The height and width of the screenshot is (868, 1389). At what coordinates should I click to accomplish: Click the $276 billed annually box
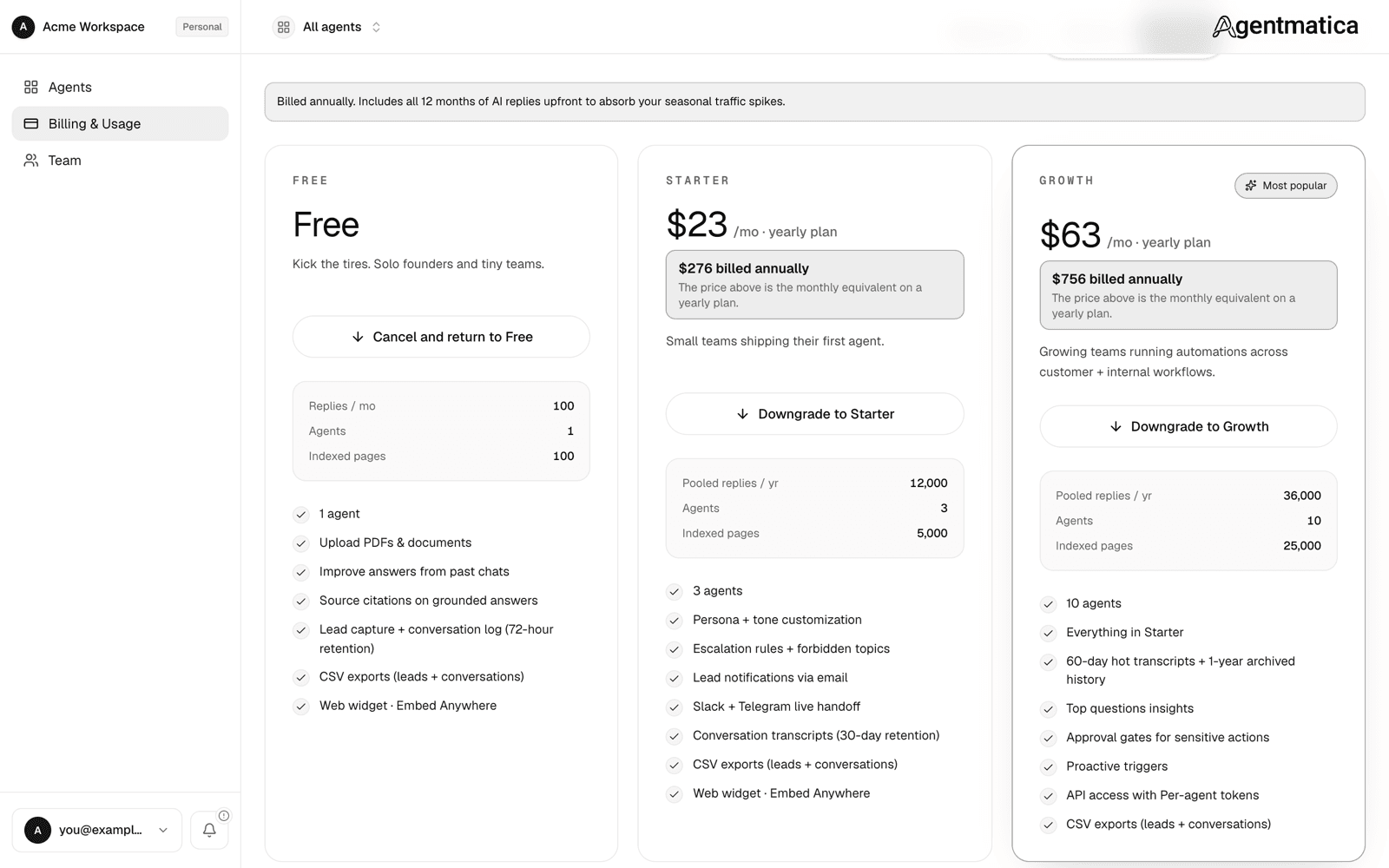(x=814, y=285)
